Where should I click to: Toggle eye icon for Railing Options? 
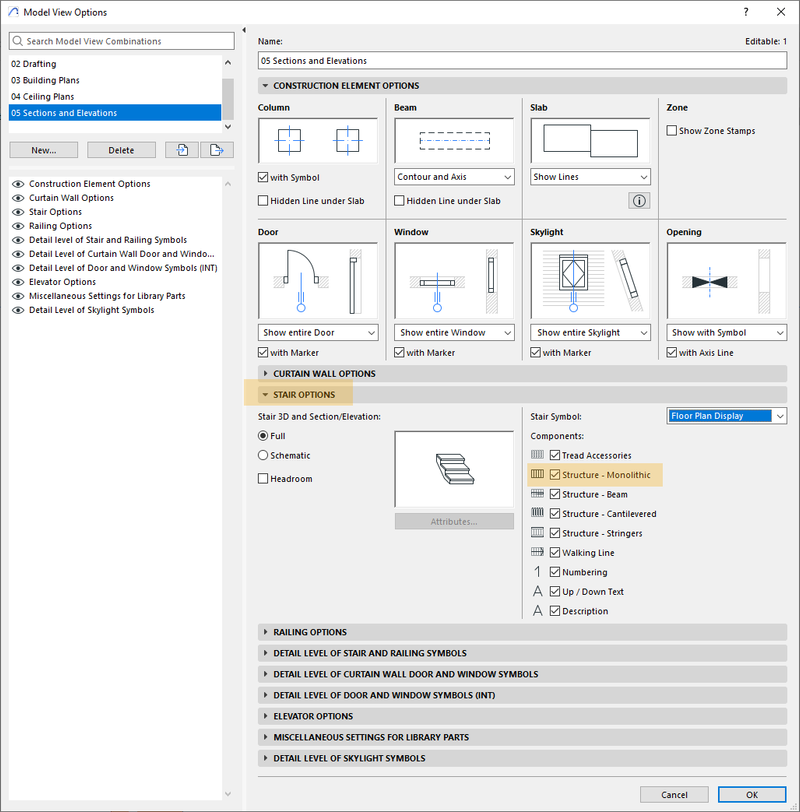(18, 226)
